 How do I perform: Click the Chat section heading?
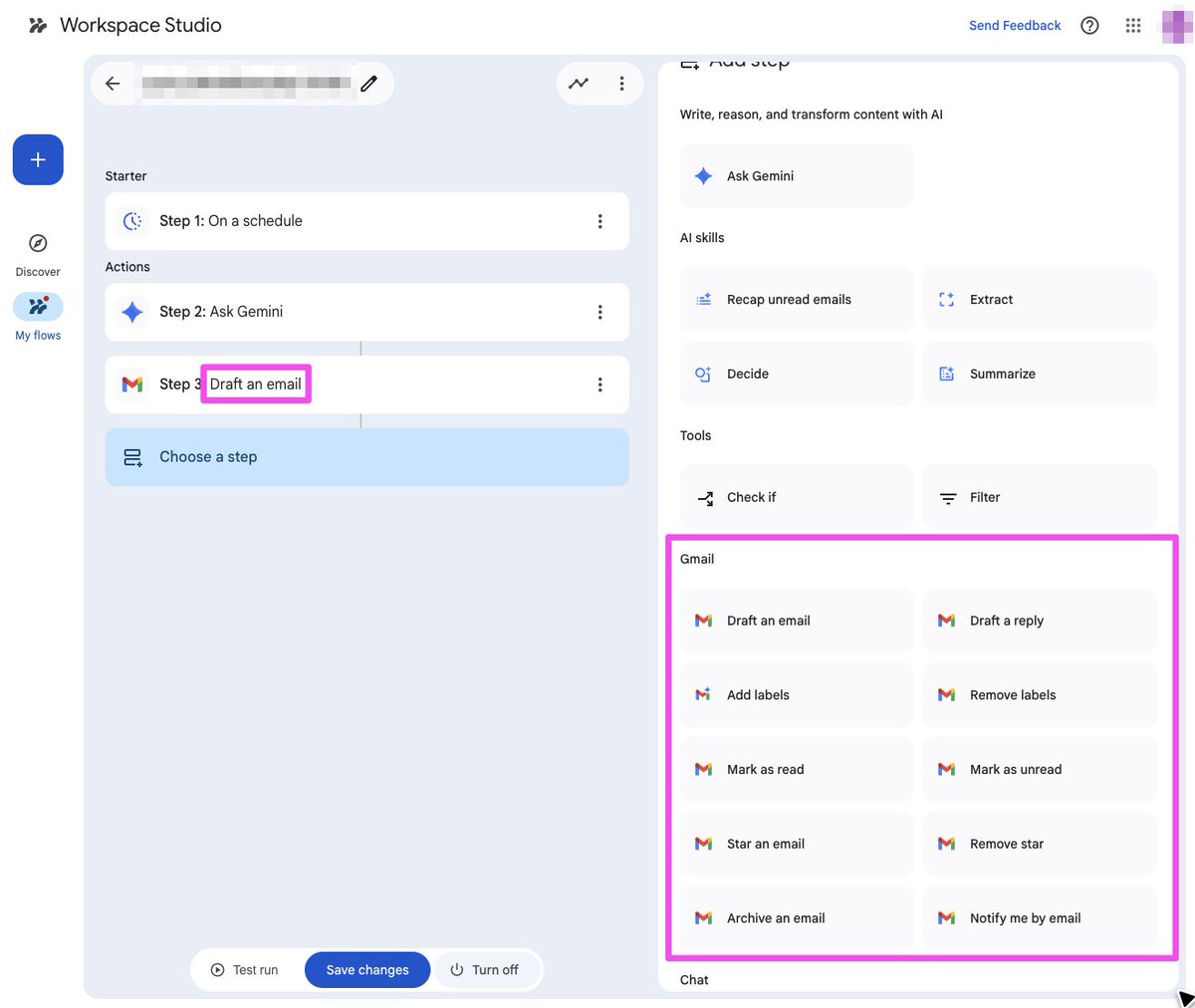694,980
